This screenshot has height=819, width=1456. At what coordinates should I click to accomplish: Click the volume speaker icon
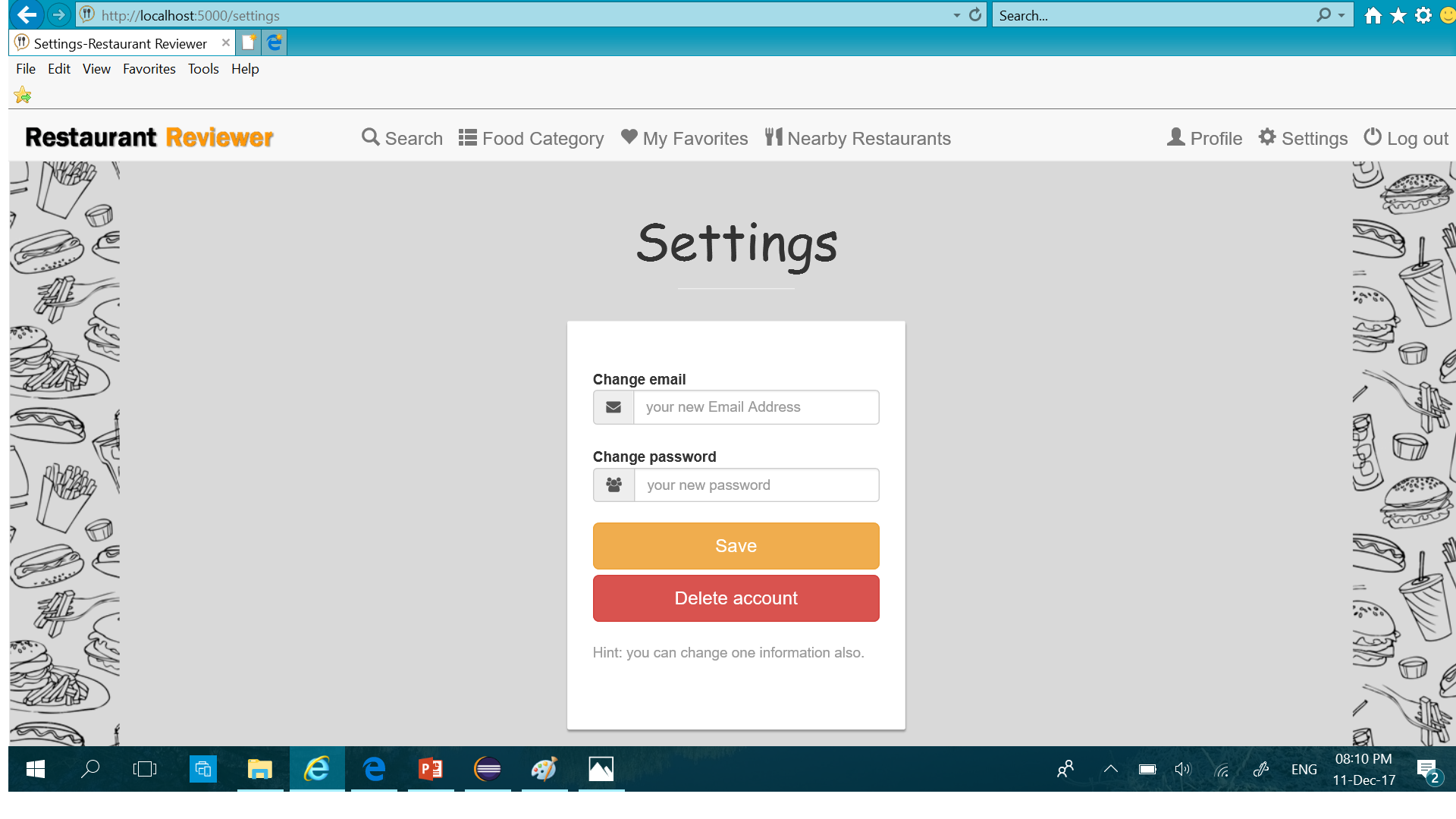(1183, 769)
